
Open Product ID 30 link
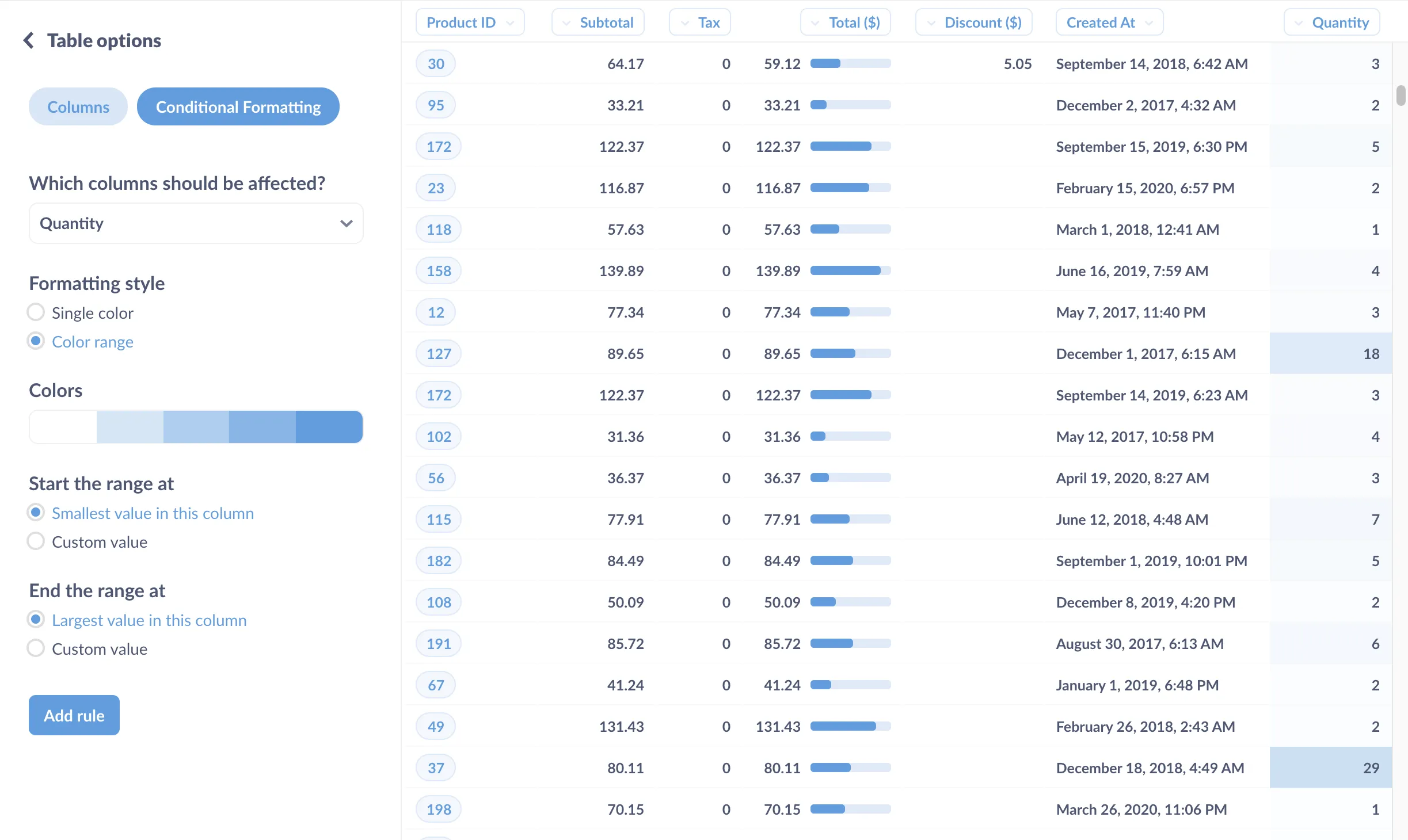click(436, 64)
